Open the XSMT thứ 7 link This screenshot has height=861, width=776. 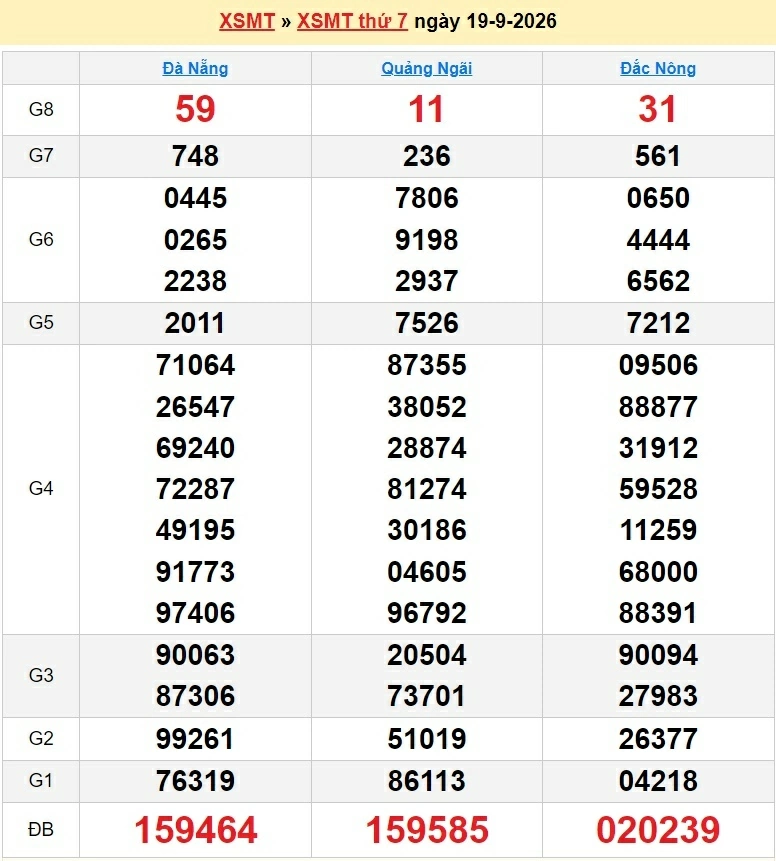click(x=352, y=21)
